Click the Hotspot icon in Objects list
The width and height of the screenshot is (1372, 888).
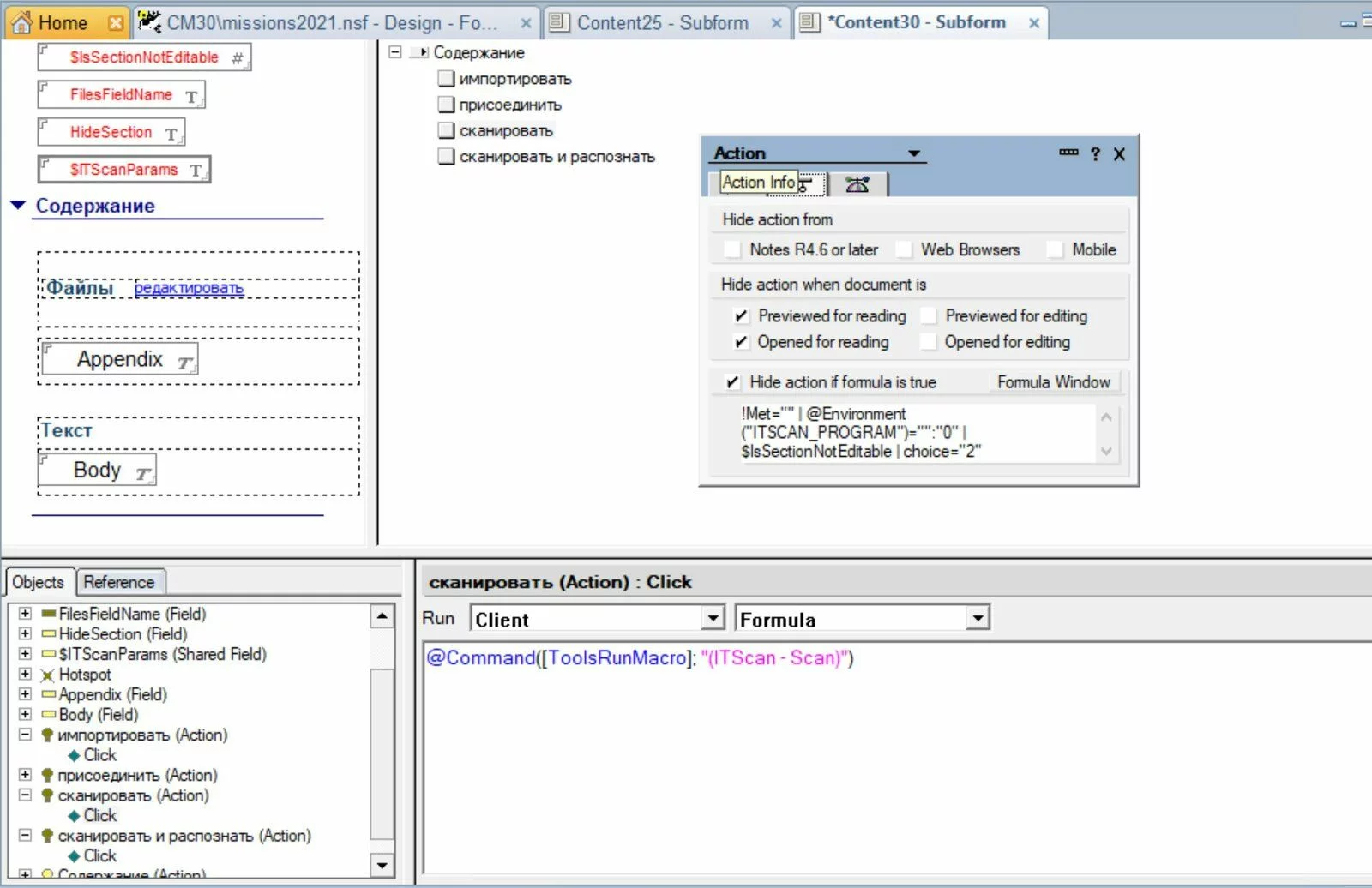(x=48, y=675)
